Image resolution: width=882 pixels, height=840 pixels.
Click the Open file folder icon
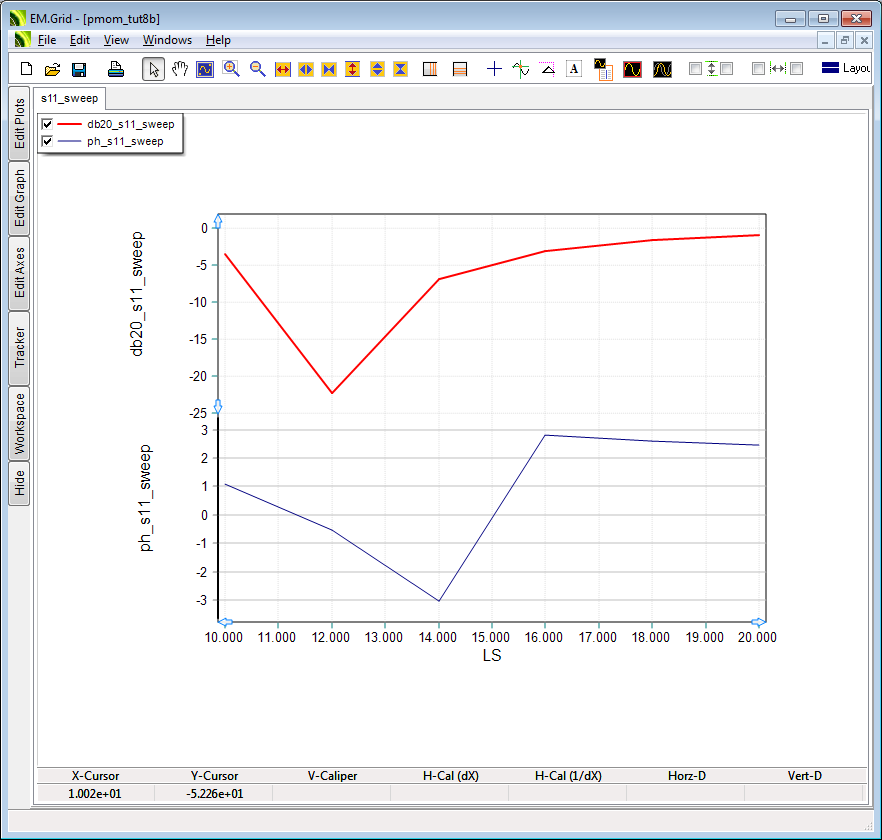click(53, 69)
